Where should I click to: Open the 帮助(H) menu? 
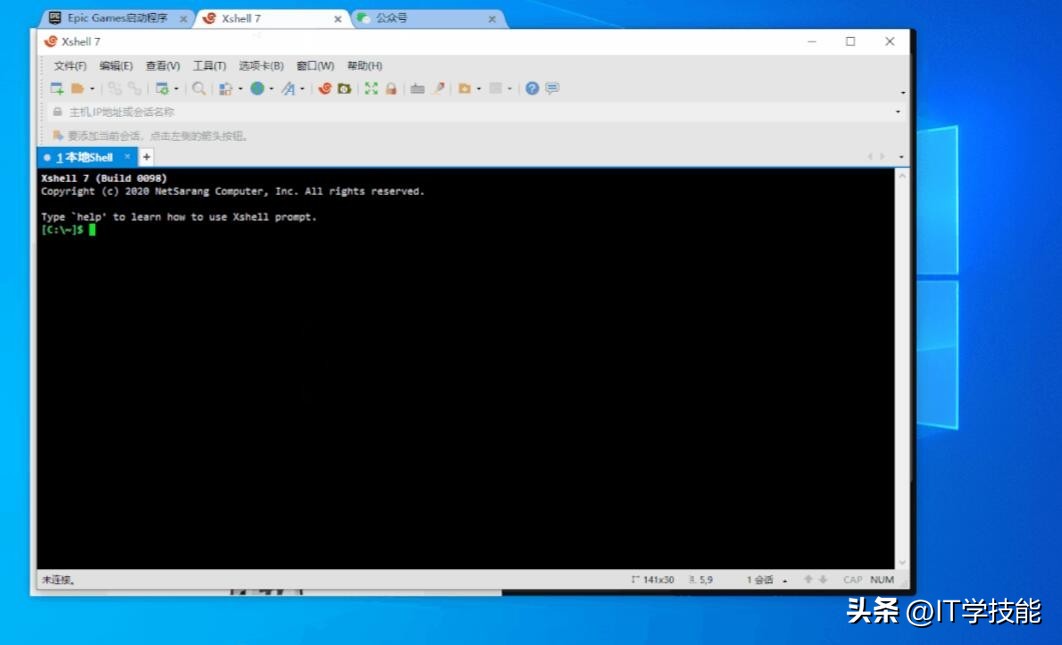[x=365, y=66]
